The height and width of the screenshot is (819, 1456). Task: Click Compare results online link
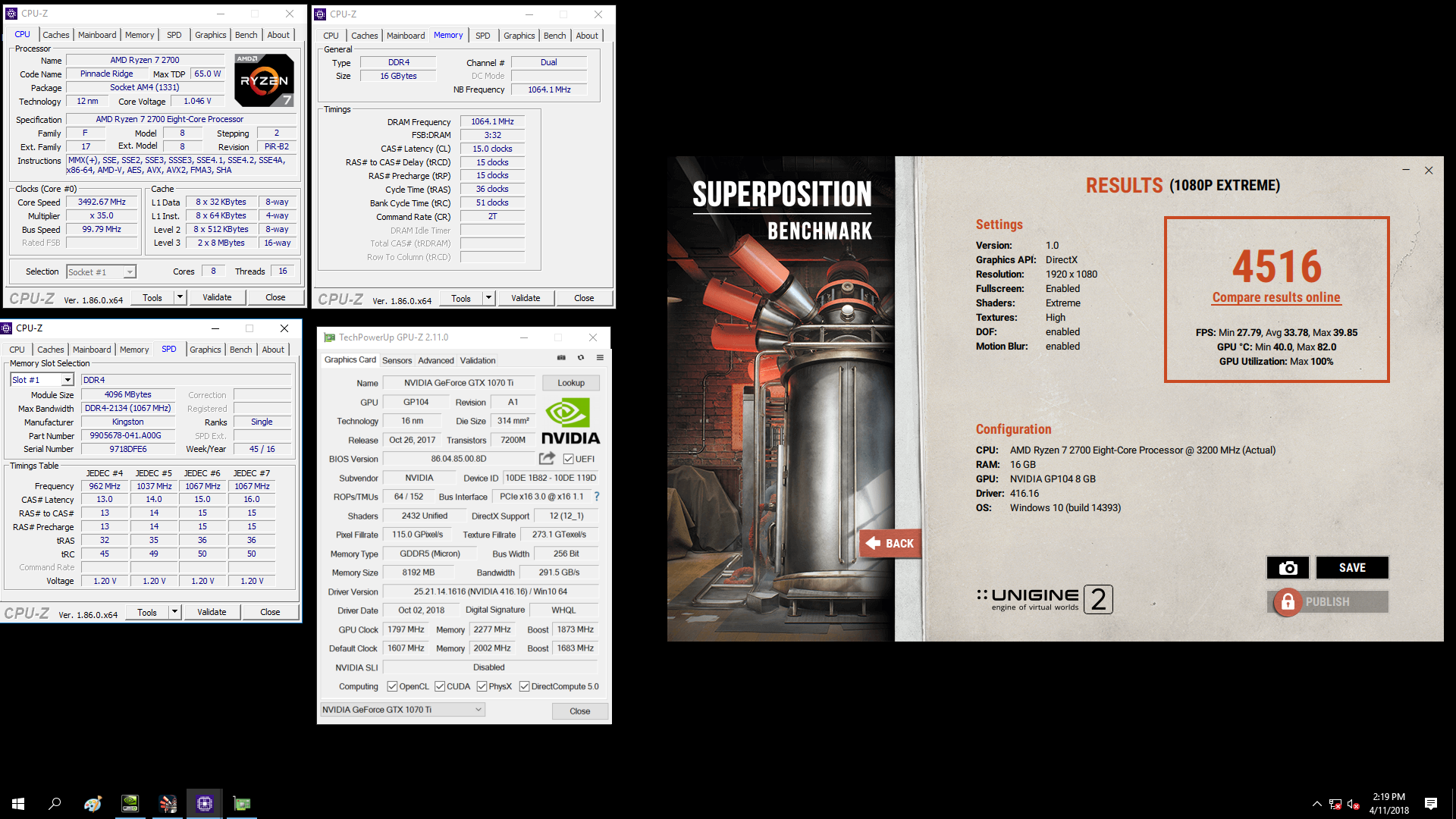coord(1276,297)
